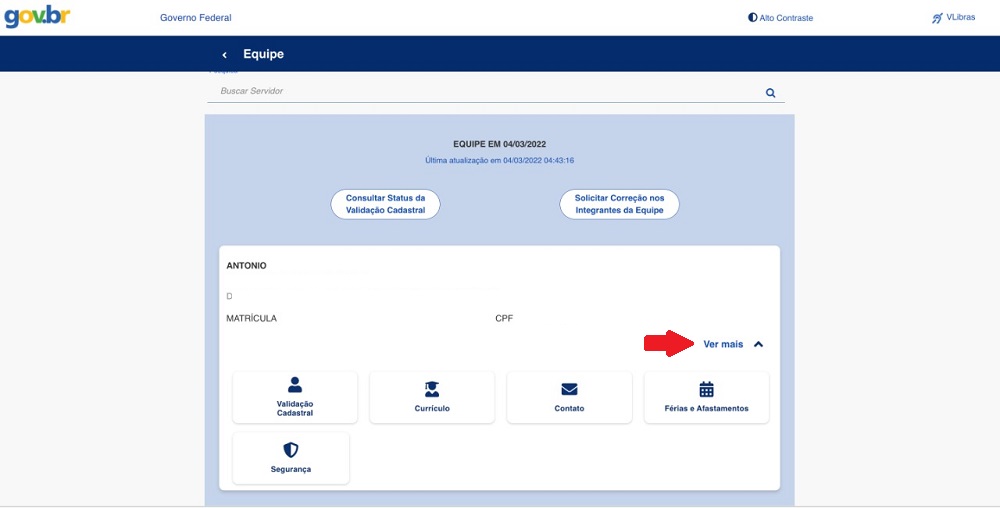Go back using the arrow beside Equipe
The width and height of the screenshot is (1000, 508).
pyautogui.click(x=225, y=55)
